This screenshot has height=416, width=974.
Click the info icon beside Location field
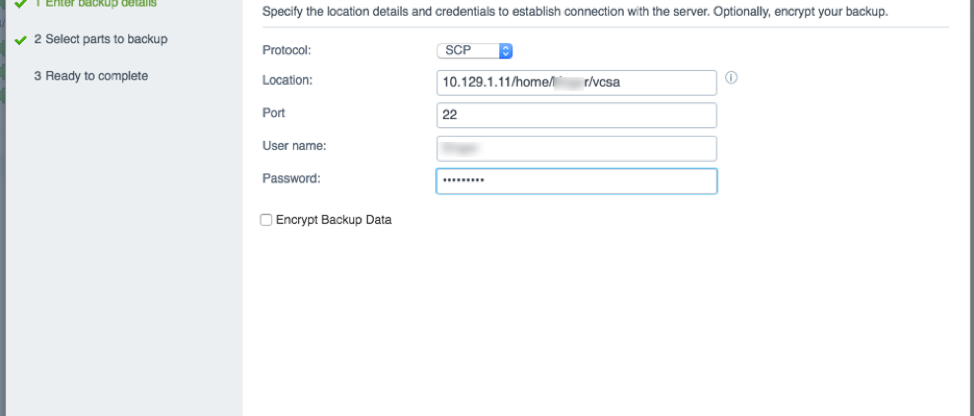(x=731, y=78)
